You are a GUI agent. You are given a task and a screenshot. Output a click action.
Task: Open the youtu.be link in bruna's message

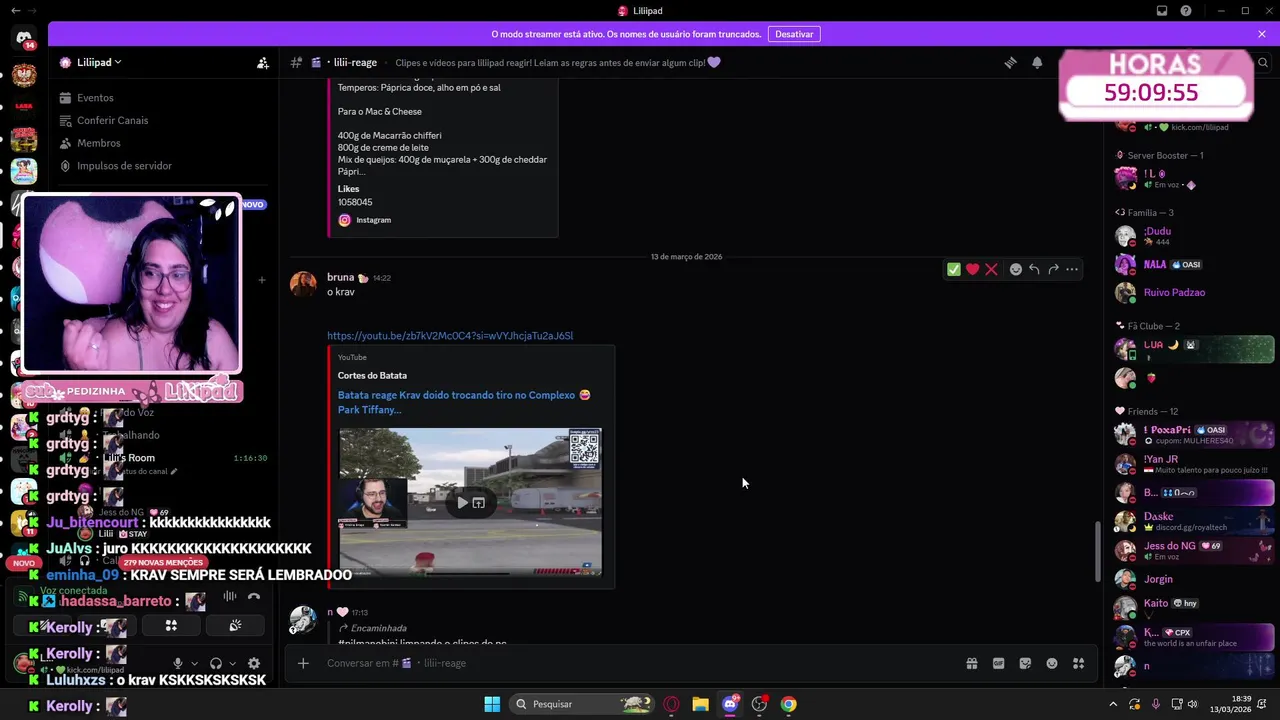click(x=450, y=336)
